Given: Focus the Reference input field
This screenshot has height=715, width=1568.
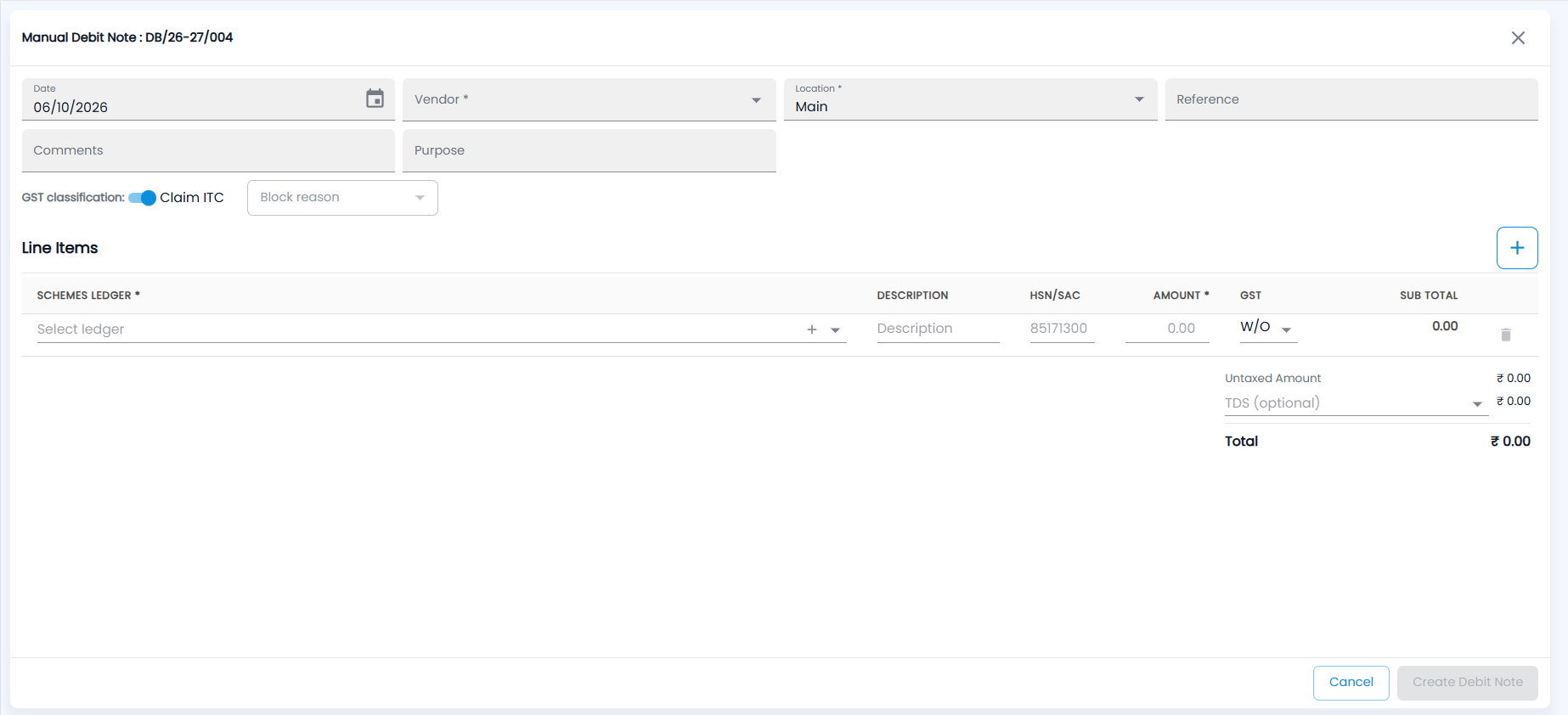Looking at the screenshot, I should point(1351,99).
